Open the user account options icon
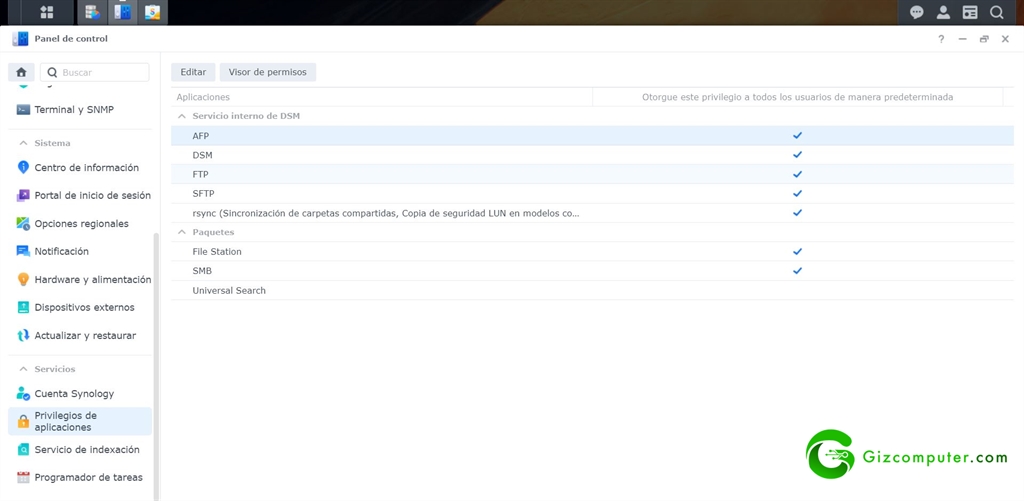 coord(943,12)
